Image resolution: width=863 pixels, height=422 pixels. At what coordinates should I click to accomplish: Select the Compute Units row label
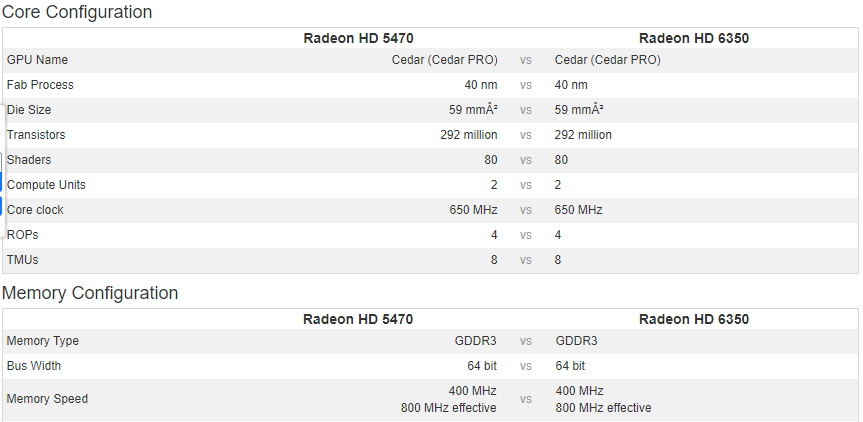tap(46, 185)
